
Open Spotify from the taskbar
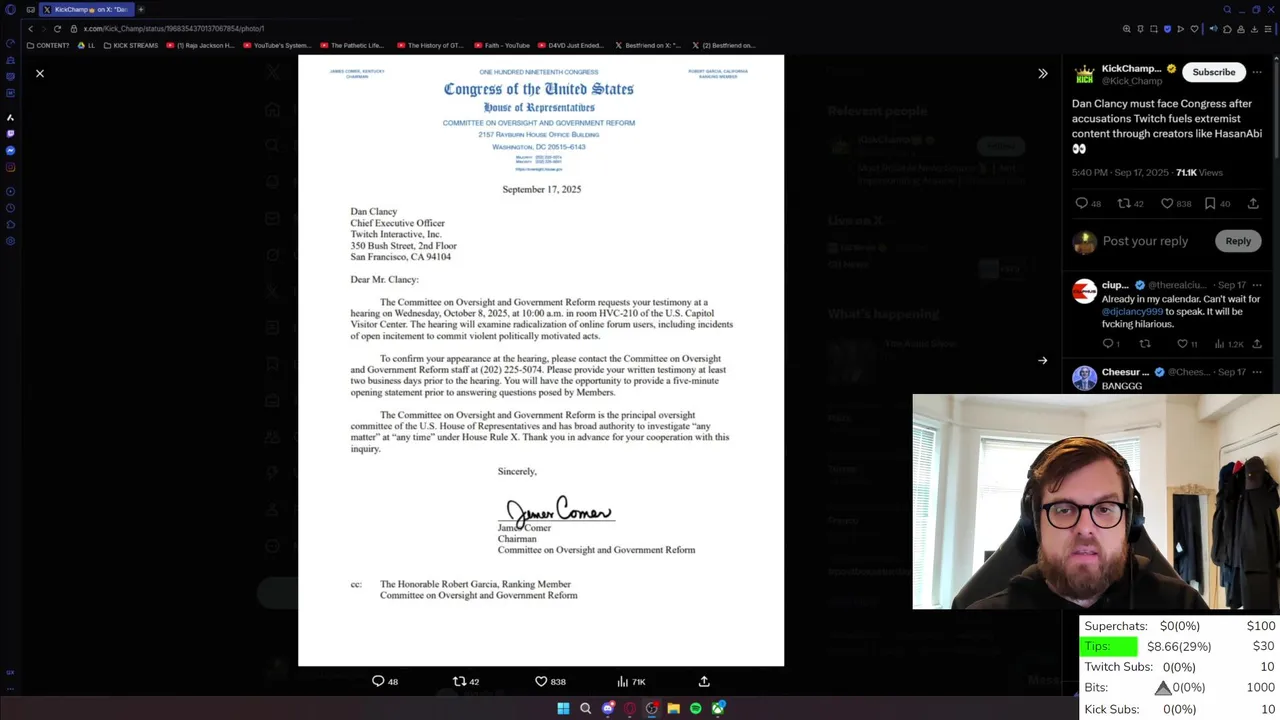pyautogui.click(x=696, y=708)
